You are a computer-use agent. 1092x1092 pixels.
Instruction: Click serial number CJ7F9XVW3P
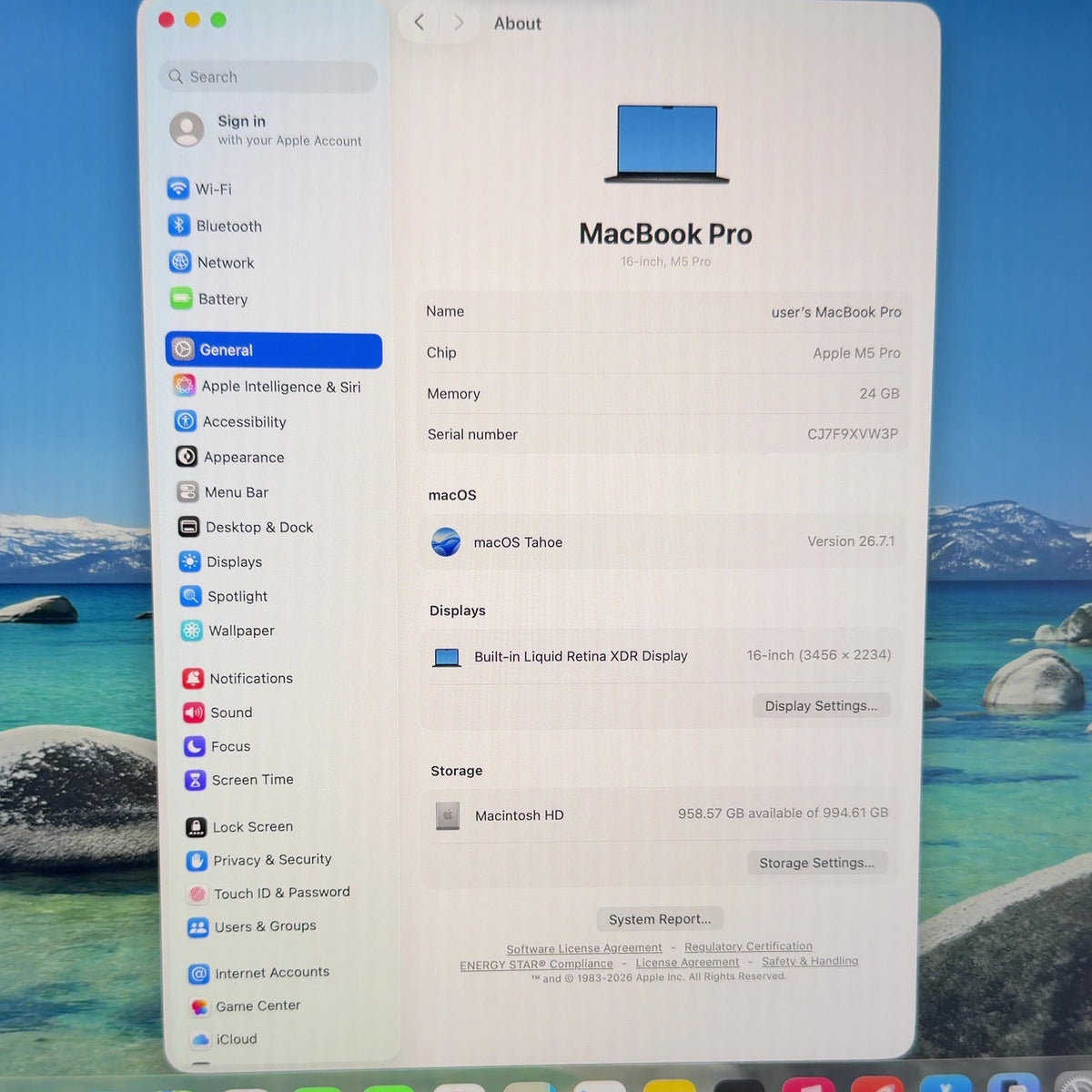(853, 434)
